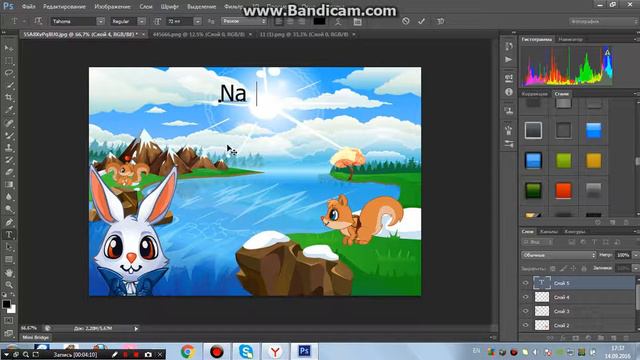640x360 pixels.
Task: Switch to the Контуры tab
Action: (x=575, y=231)
